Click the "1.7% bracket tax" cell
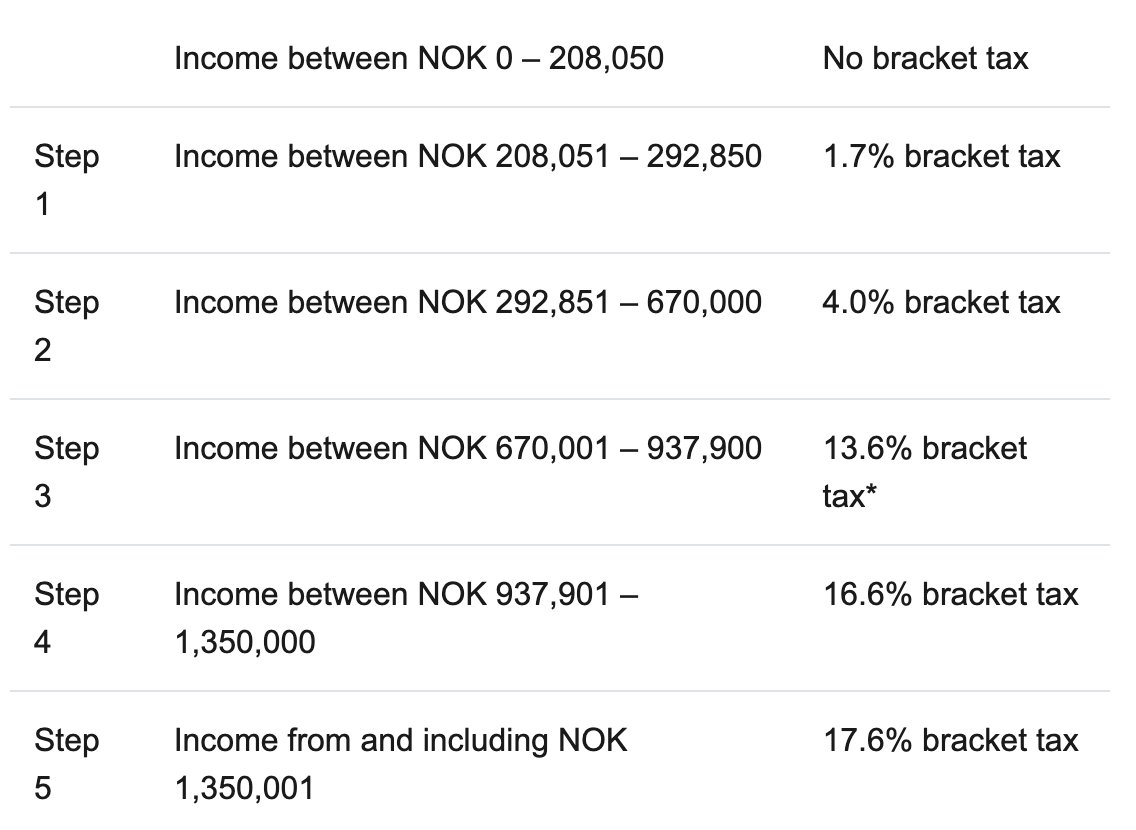Screen dimensions: 1136x830 pos(941,156)
